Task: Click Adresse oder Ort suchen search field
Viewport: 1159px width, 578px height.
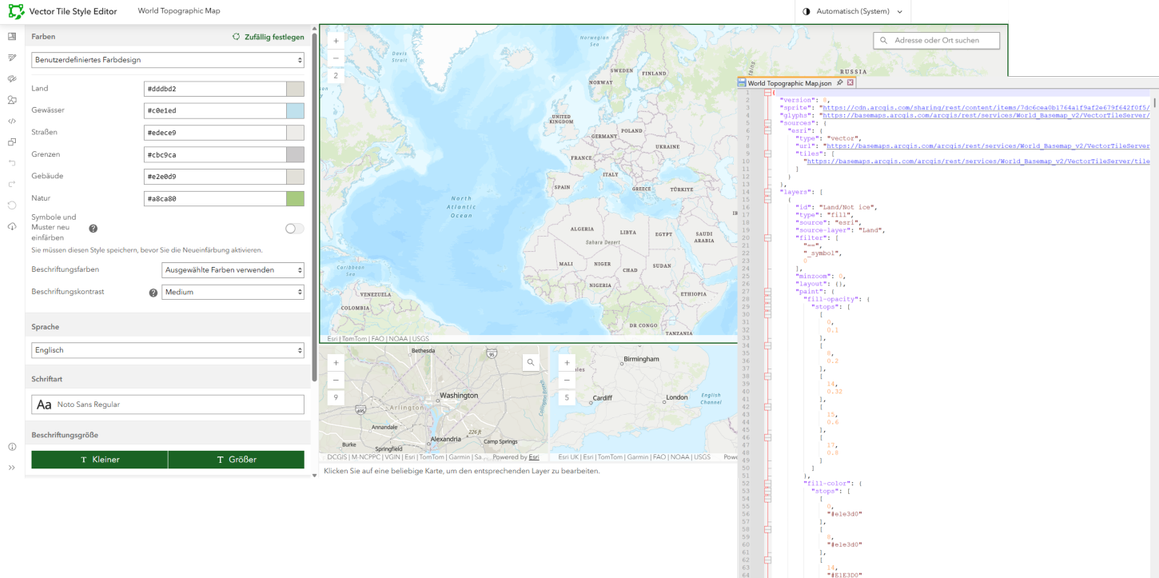Action: coord(937,41)
